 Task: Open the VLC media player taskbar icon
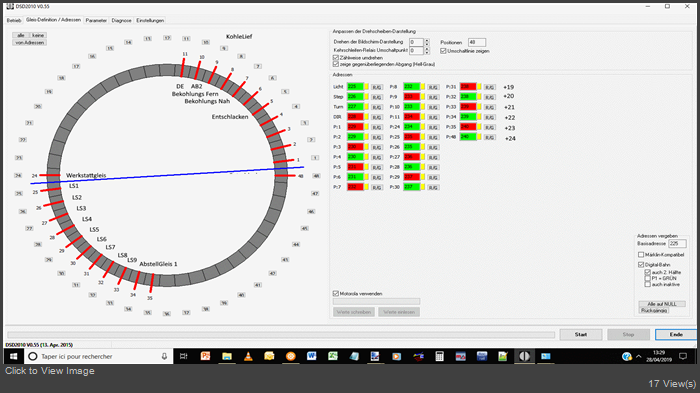[248, 356]
